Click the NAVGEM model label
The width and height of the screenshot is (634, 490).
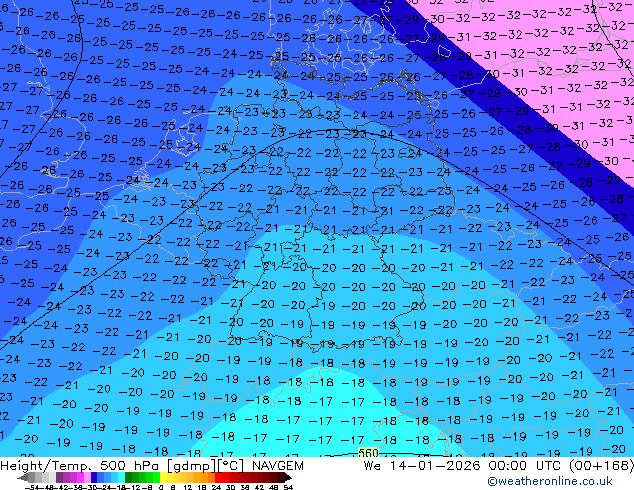pyautogui.click(x=277, y=466)
